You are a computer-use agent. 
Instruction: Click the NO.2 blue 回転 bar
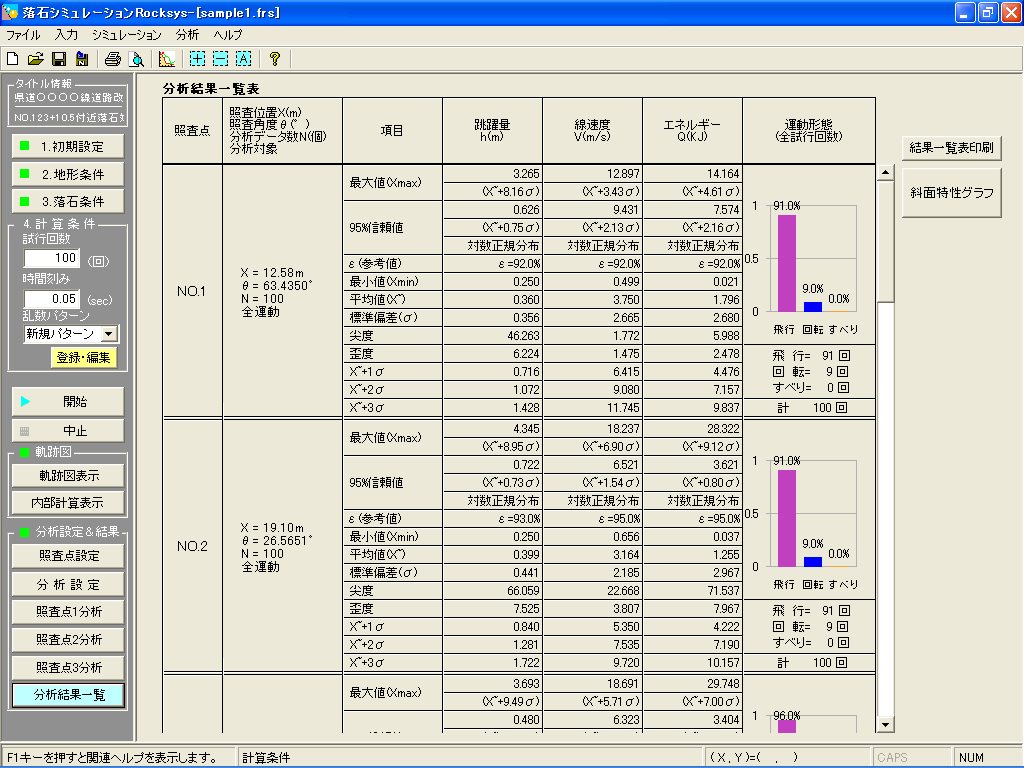click(813, 562)
